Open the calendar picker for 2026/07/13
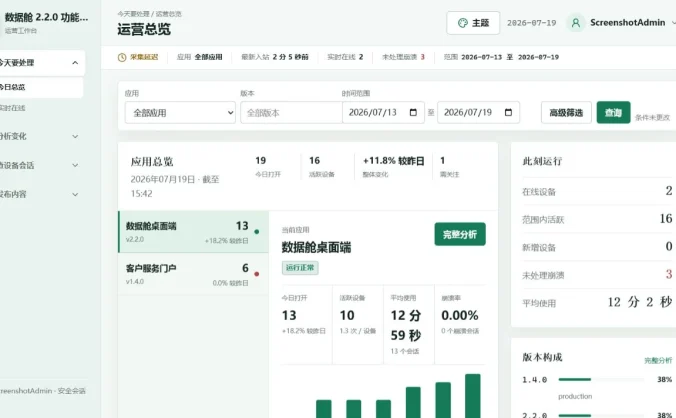Viewport: 676px width, 418px height. click(x=413, y=112)
